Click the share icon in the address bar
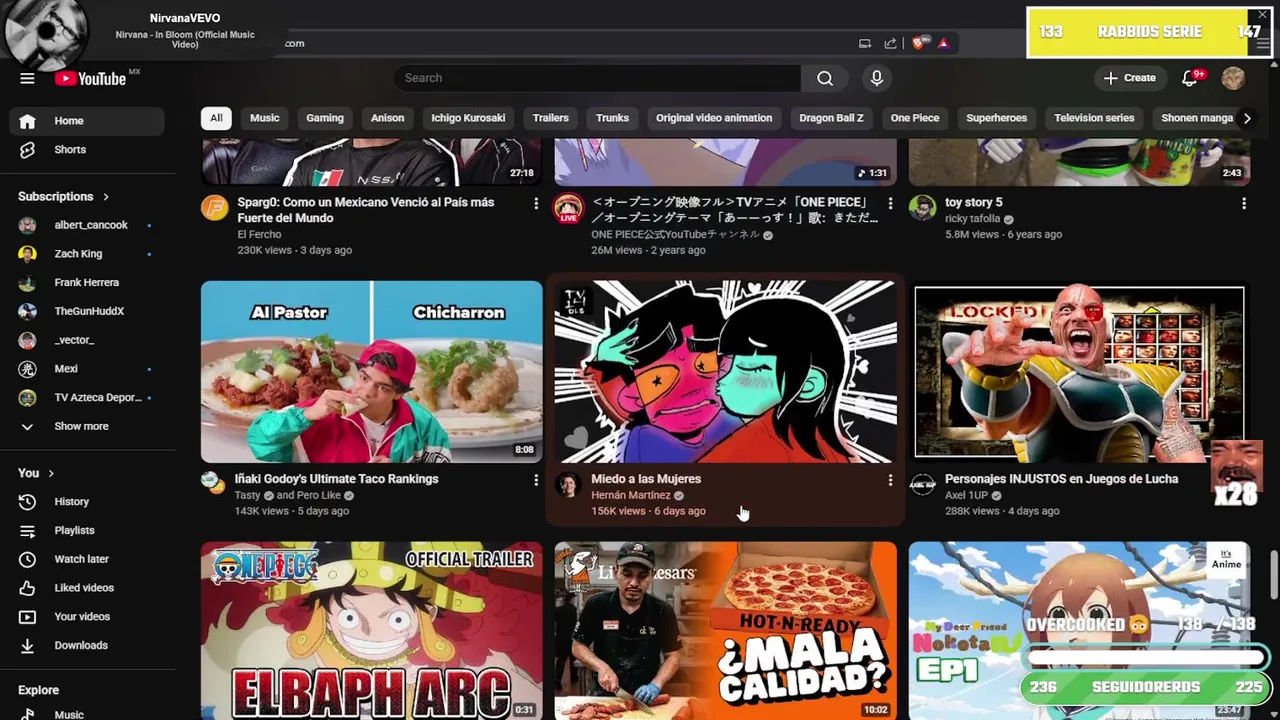This screenshot has height=720, width=1280. click(890, 43)
